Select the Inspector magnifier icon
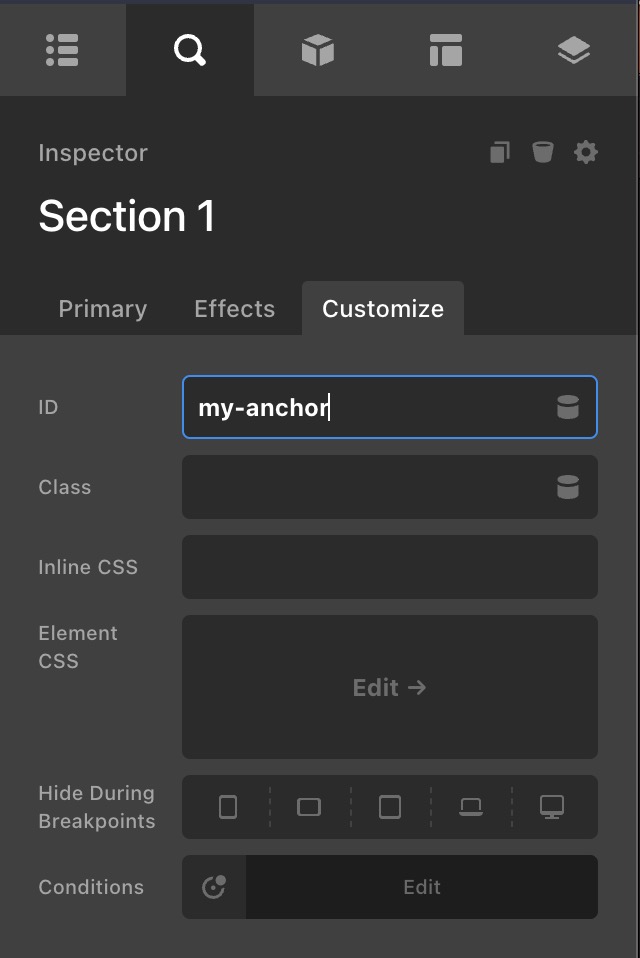Viewport: 640px width, 958px height. [189, 50]
